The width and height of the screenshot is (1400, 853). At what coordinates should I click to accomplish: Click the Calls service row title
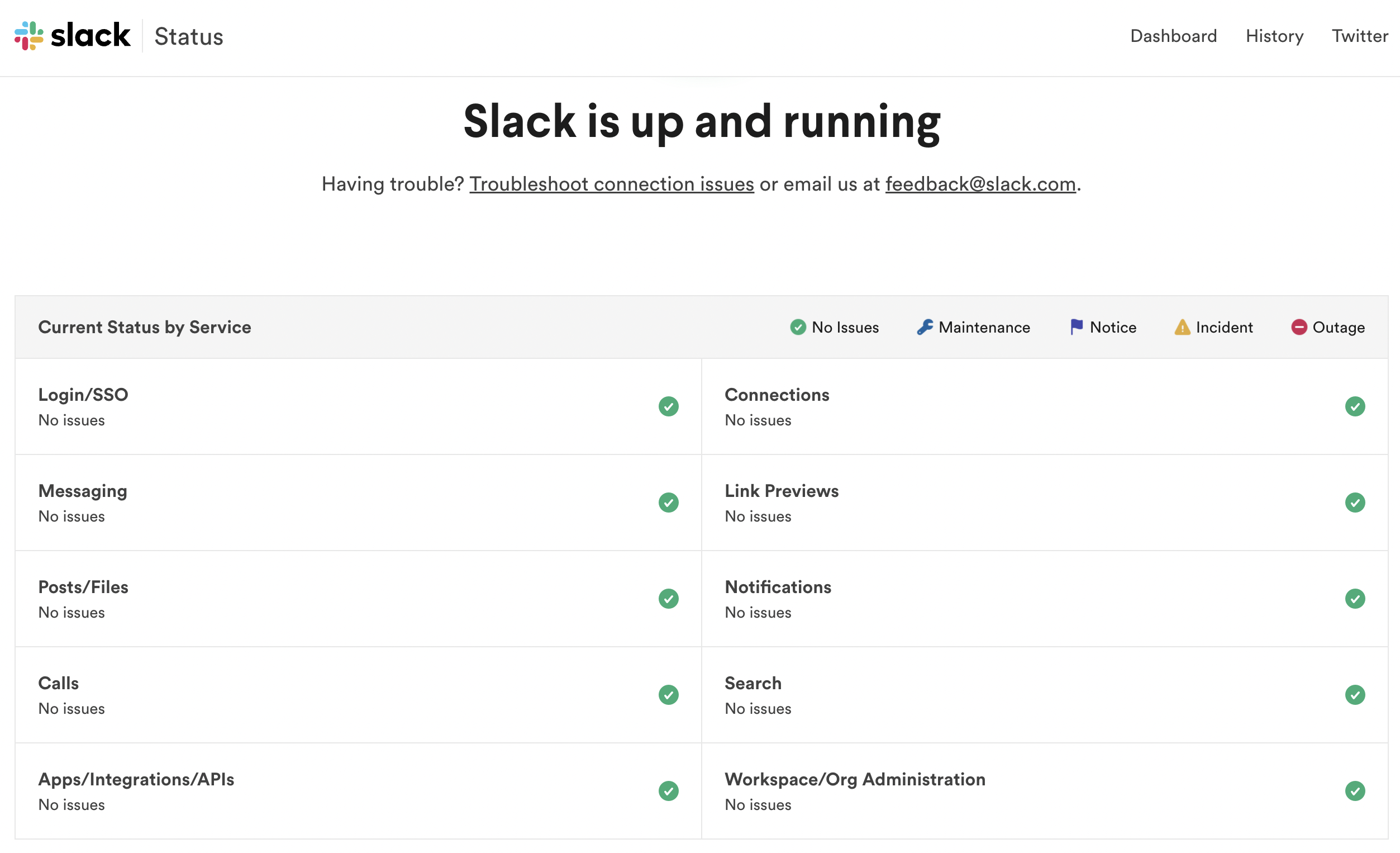click(59, 683)
